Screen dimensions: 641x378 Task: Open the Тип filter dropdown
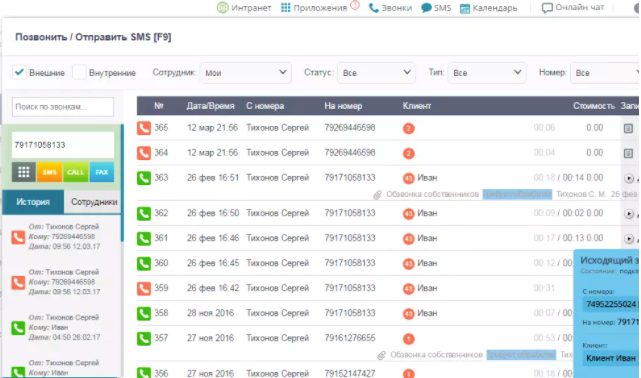[x=487, y=73]
